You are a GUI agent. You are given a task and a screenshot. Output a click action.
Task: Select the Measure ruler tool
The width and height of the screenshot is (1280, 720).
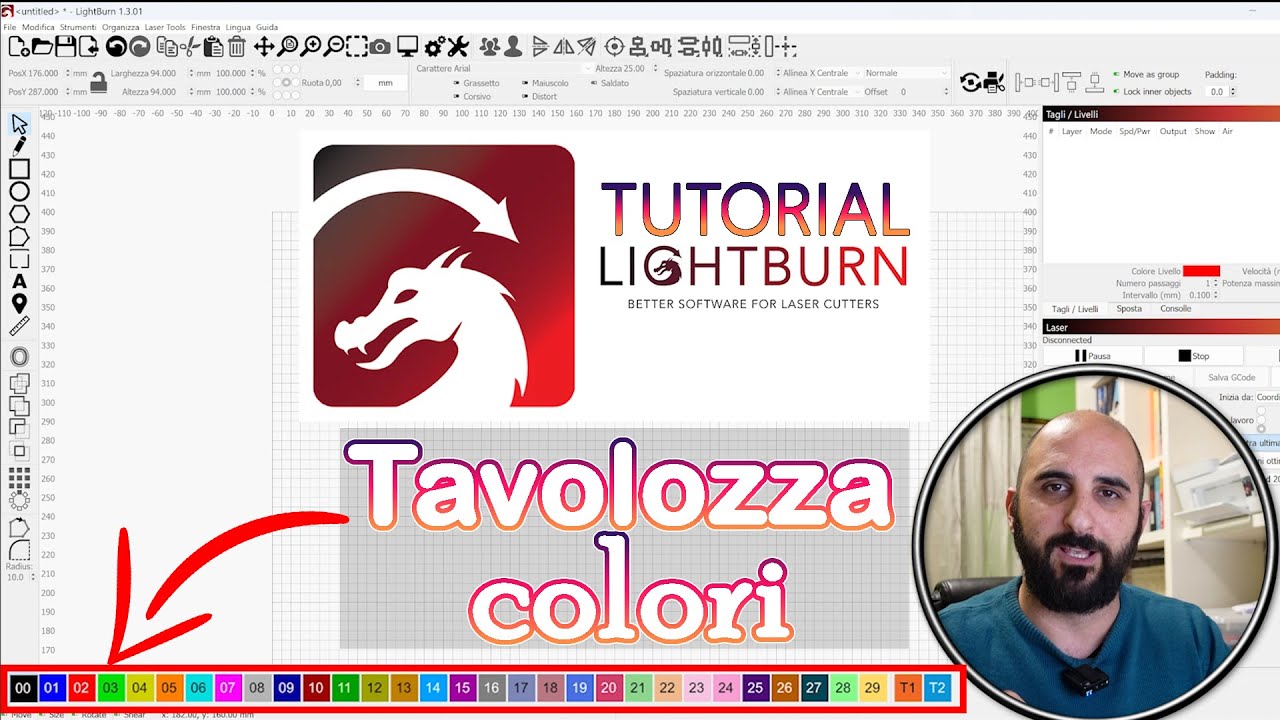coord(19,326)
